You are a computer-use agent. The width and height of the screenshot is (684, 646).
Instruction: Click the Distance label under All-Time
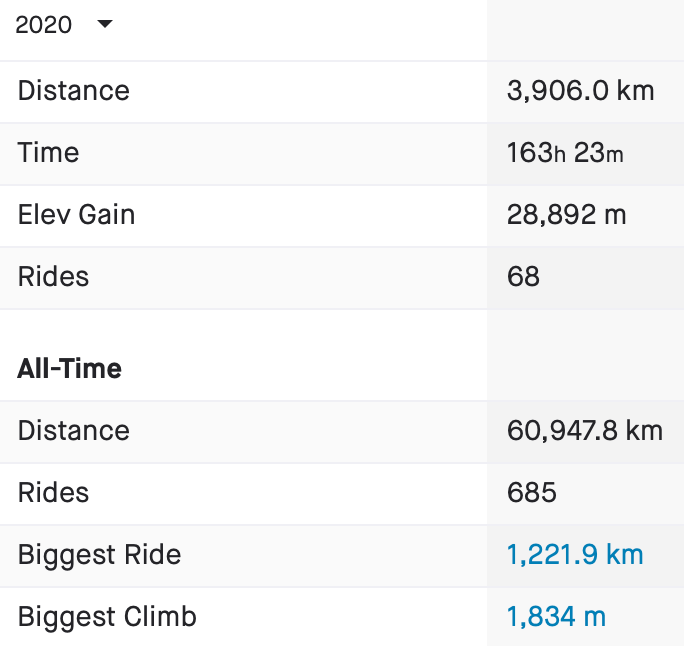(x=74, y=431)
